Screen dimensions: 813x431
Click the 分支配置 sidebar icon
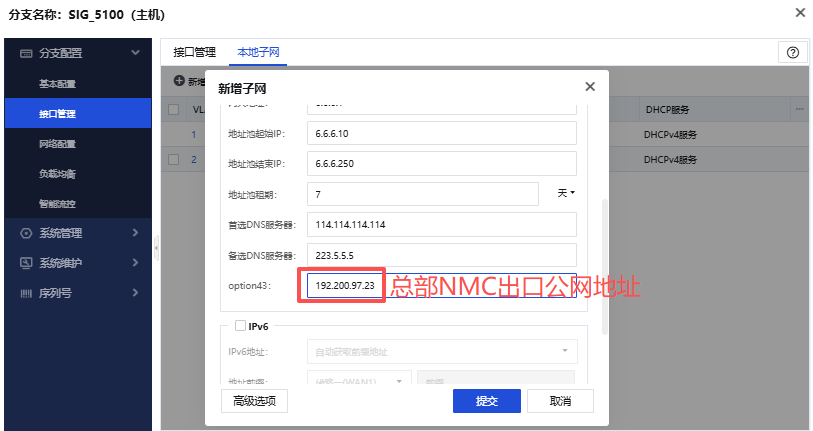pyautogui.click(x=26, y=53)
